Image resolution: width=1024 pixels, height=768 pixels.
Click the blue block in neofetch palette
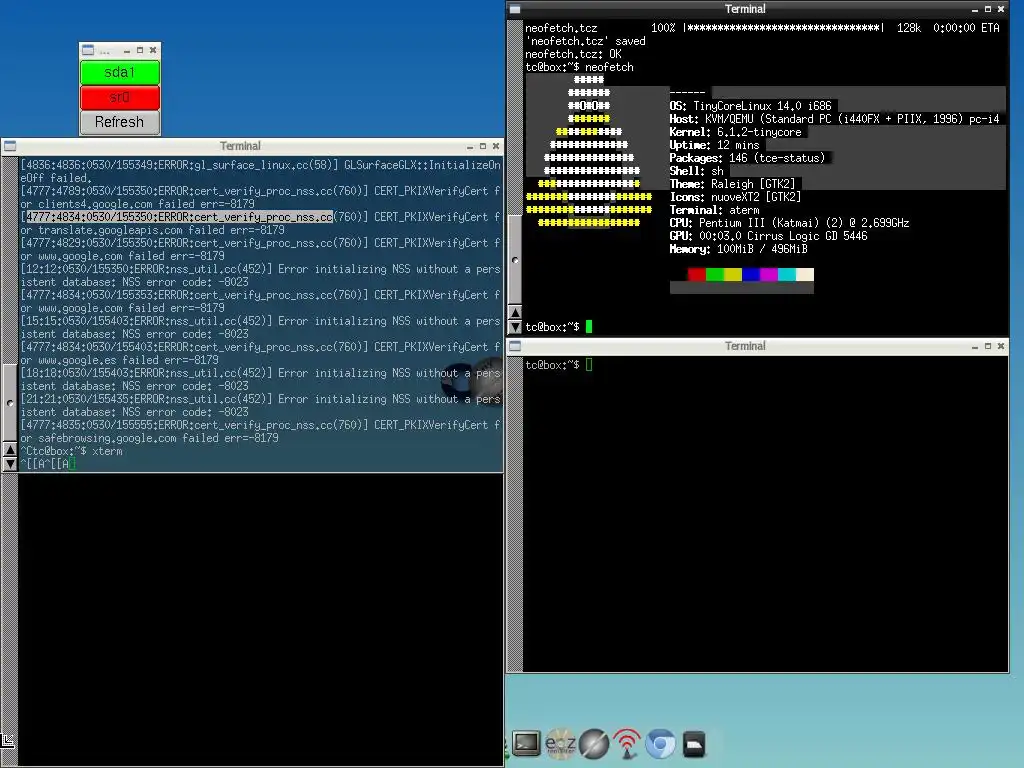[750, 274]
